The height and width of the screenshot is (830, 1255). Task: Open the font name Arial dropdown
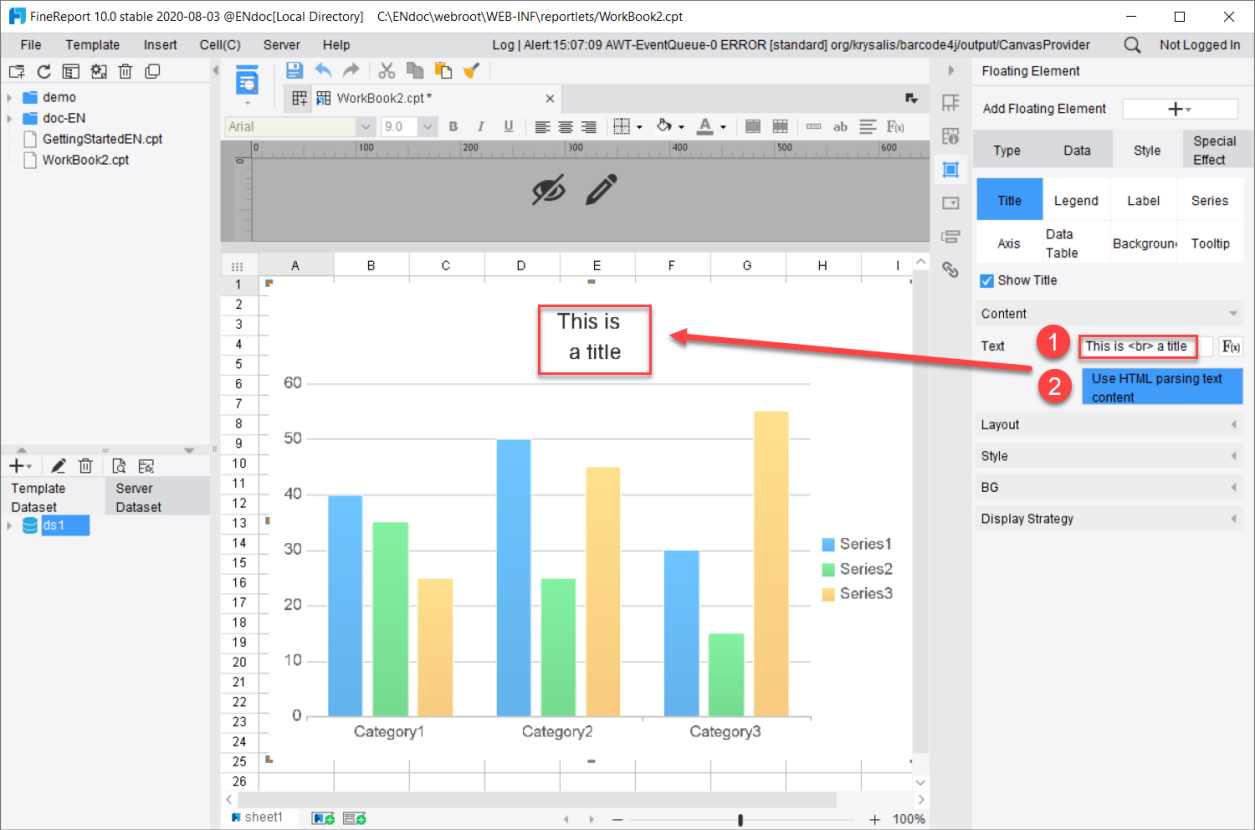[x=365, y=127]
